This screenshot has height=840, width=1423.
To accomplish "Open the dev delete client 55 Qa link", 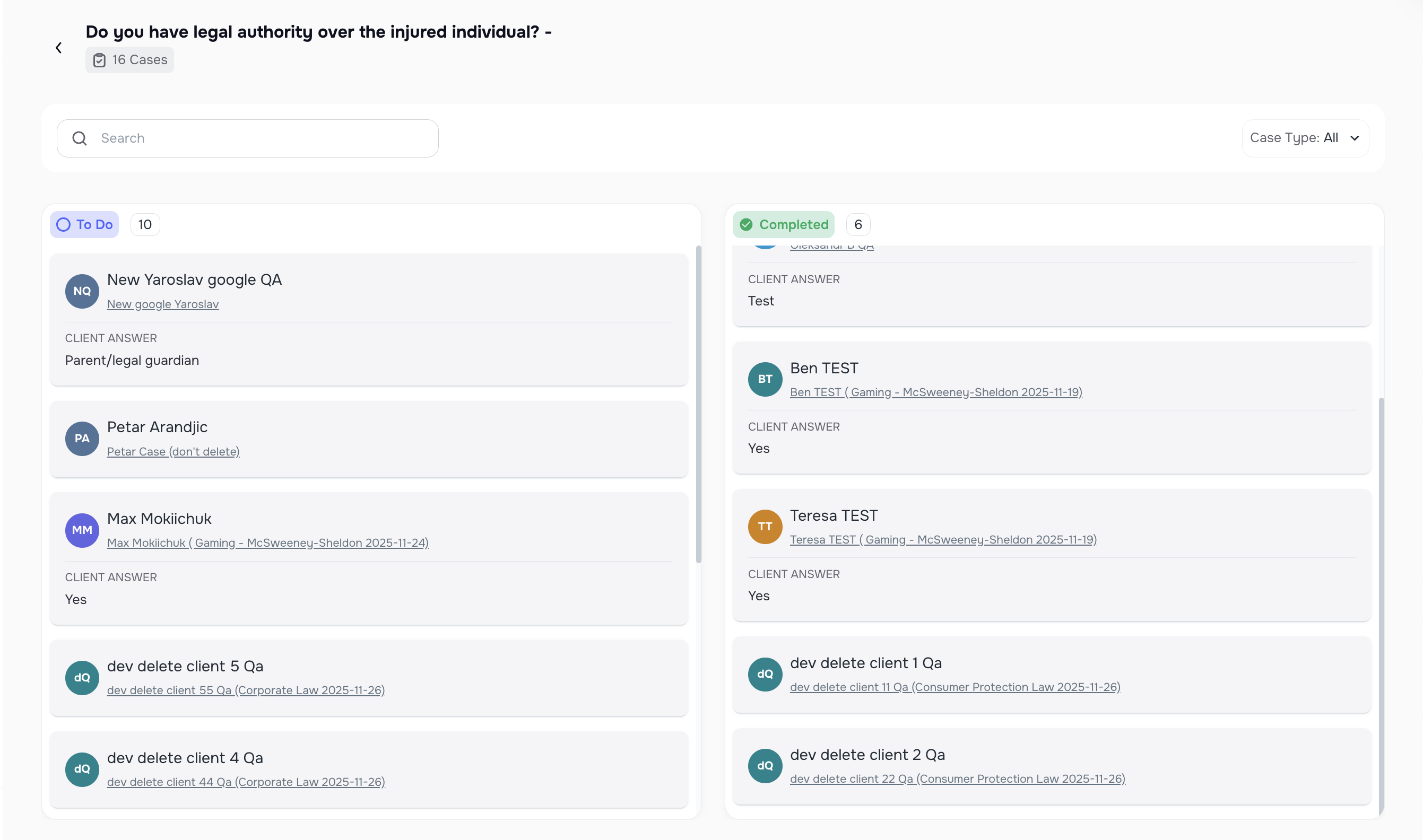I will [246, 690].
